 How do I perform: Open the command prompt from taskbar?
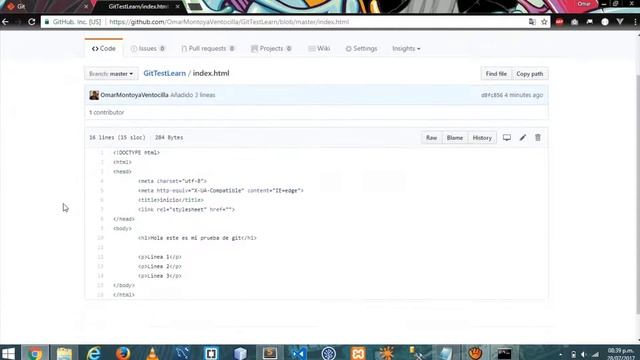pos(504,353)
